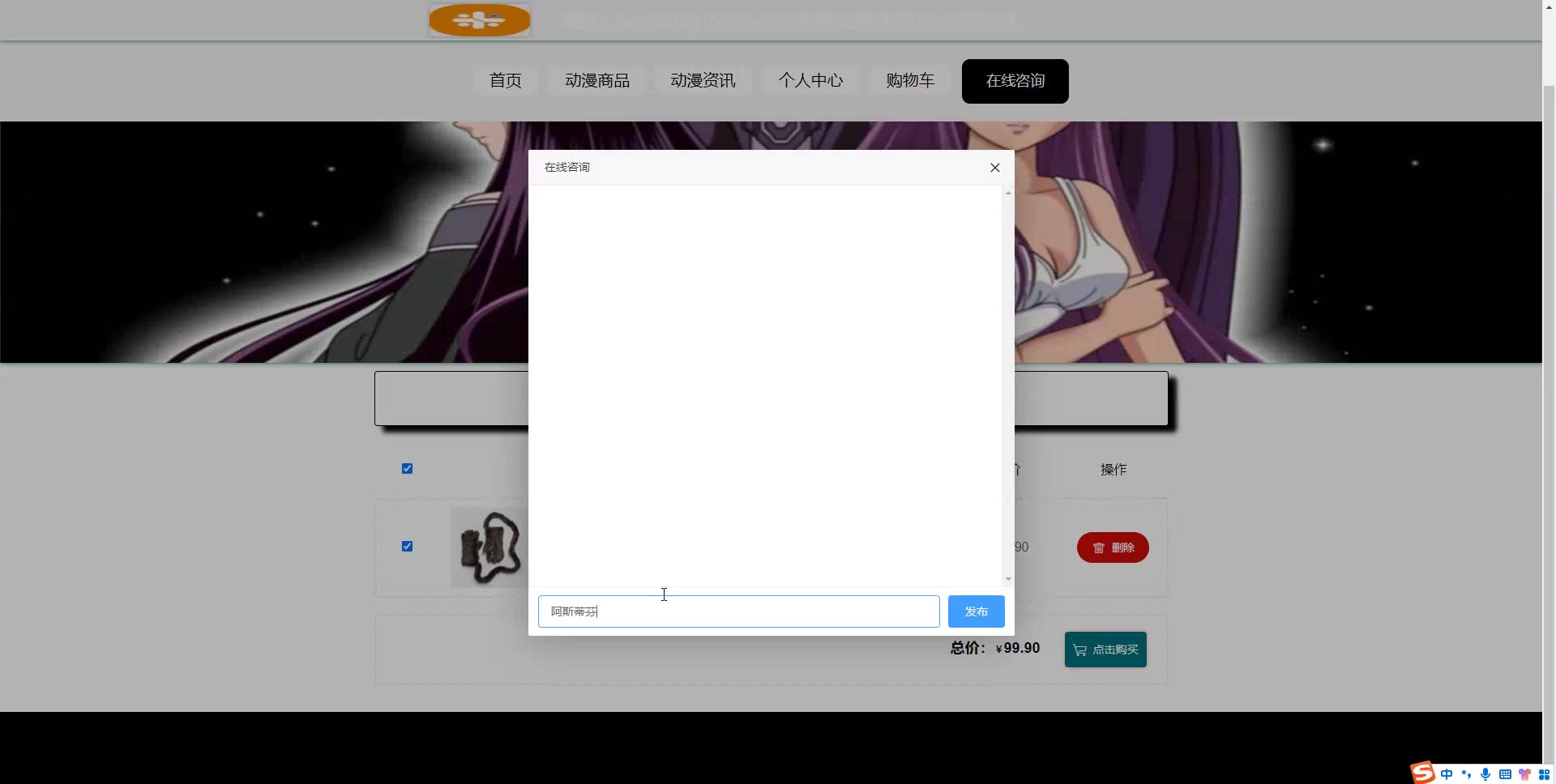Switch punctuation mode in the IME toolbar
Screen dimensions: 1556x784
click(1466, 774)
